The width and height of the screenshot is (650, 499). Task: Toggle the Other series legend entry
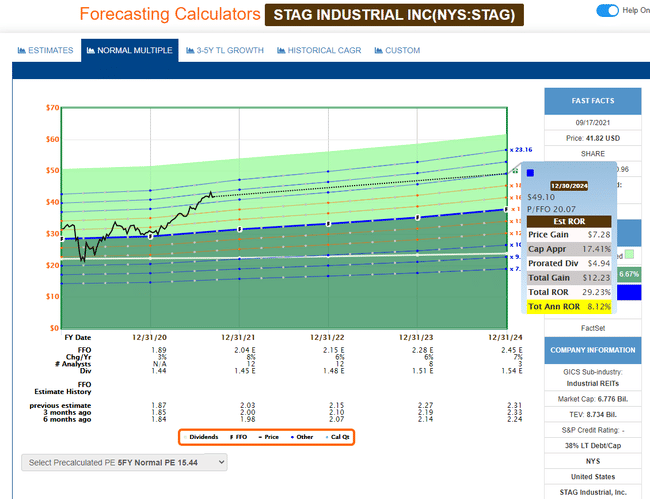pos(304,437)
